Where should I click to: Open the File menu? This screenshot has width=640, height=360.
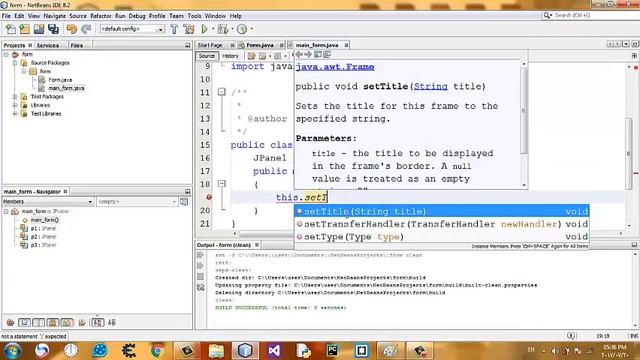6,16
